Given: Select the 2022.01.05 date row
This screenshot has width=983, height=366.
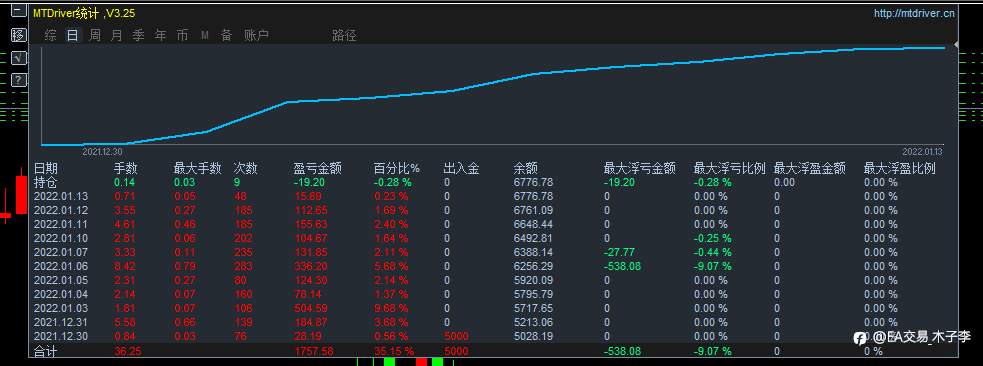Looking at the screenshot, I should coord(61,281).
